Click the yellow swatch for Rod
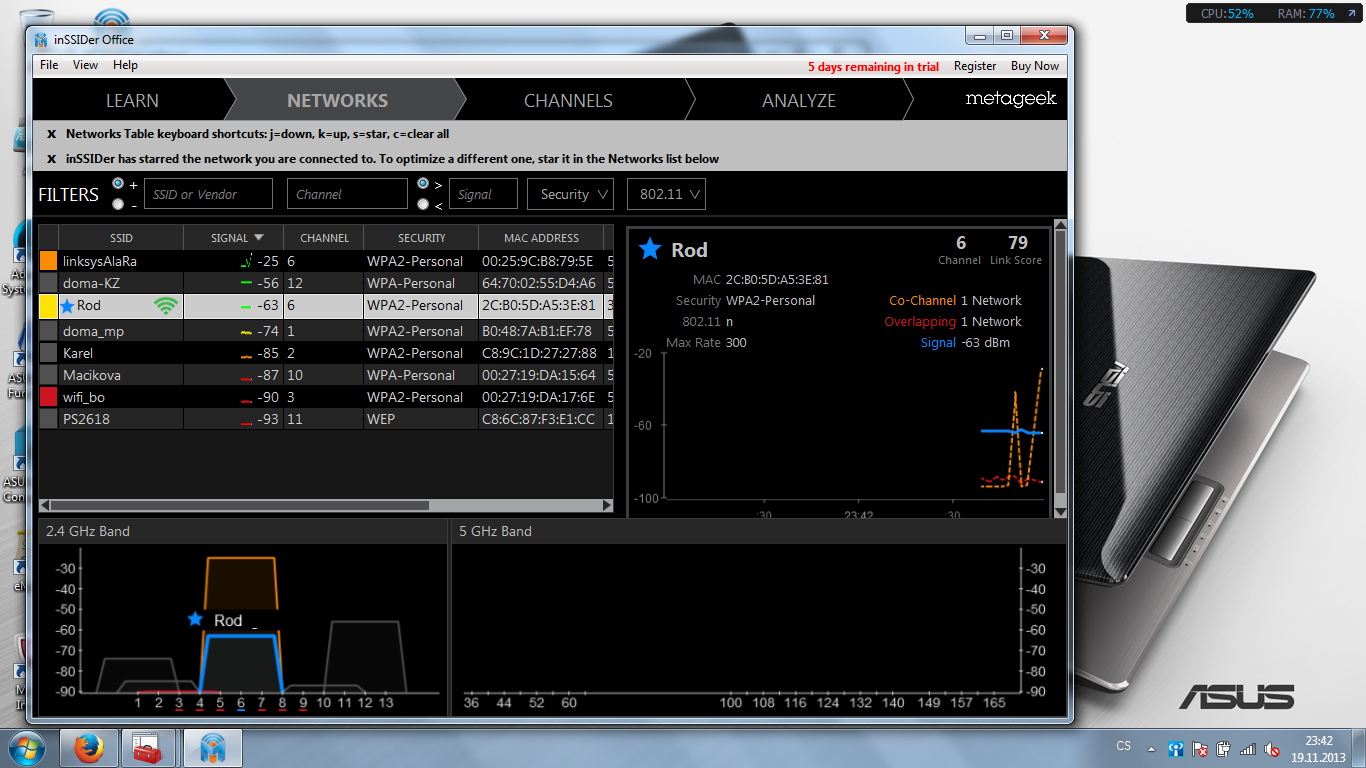 (48, 306)
